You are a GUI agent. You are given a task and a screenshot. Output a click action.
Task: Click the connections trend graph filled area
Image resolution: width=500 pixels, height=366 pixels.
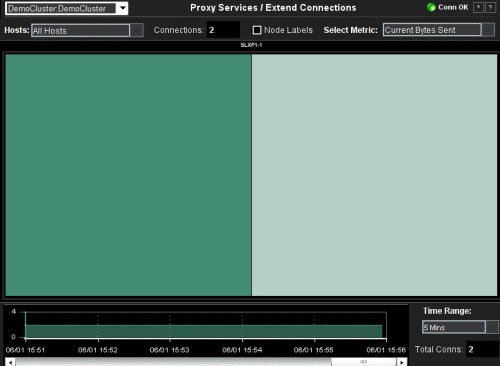coord(204,331)
